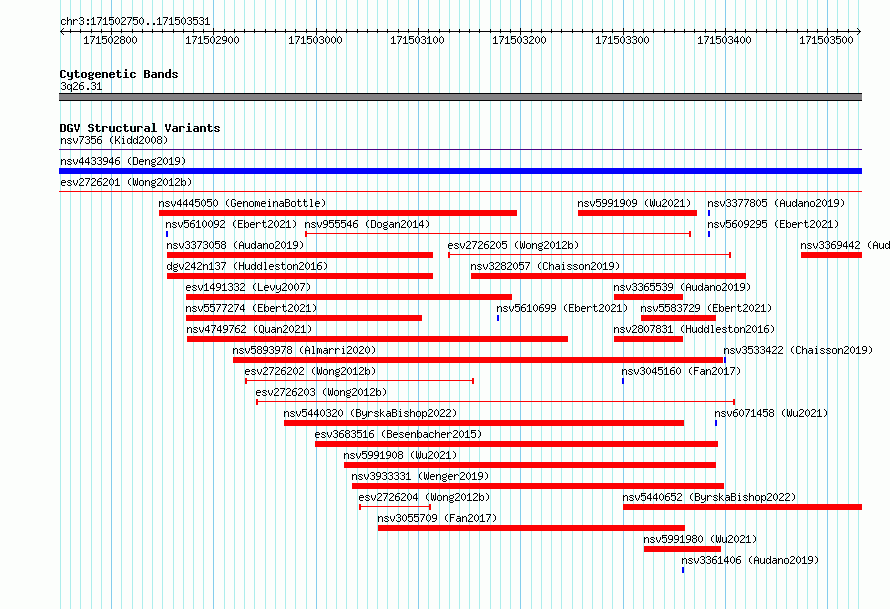Click the nsv3045160 (Fan2017) label
Image resolution: width=890 pixels, height=609 pixels.
click(x=681, y=371)
